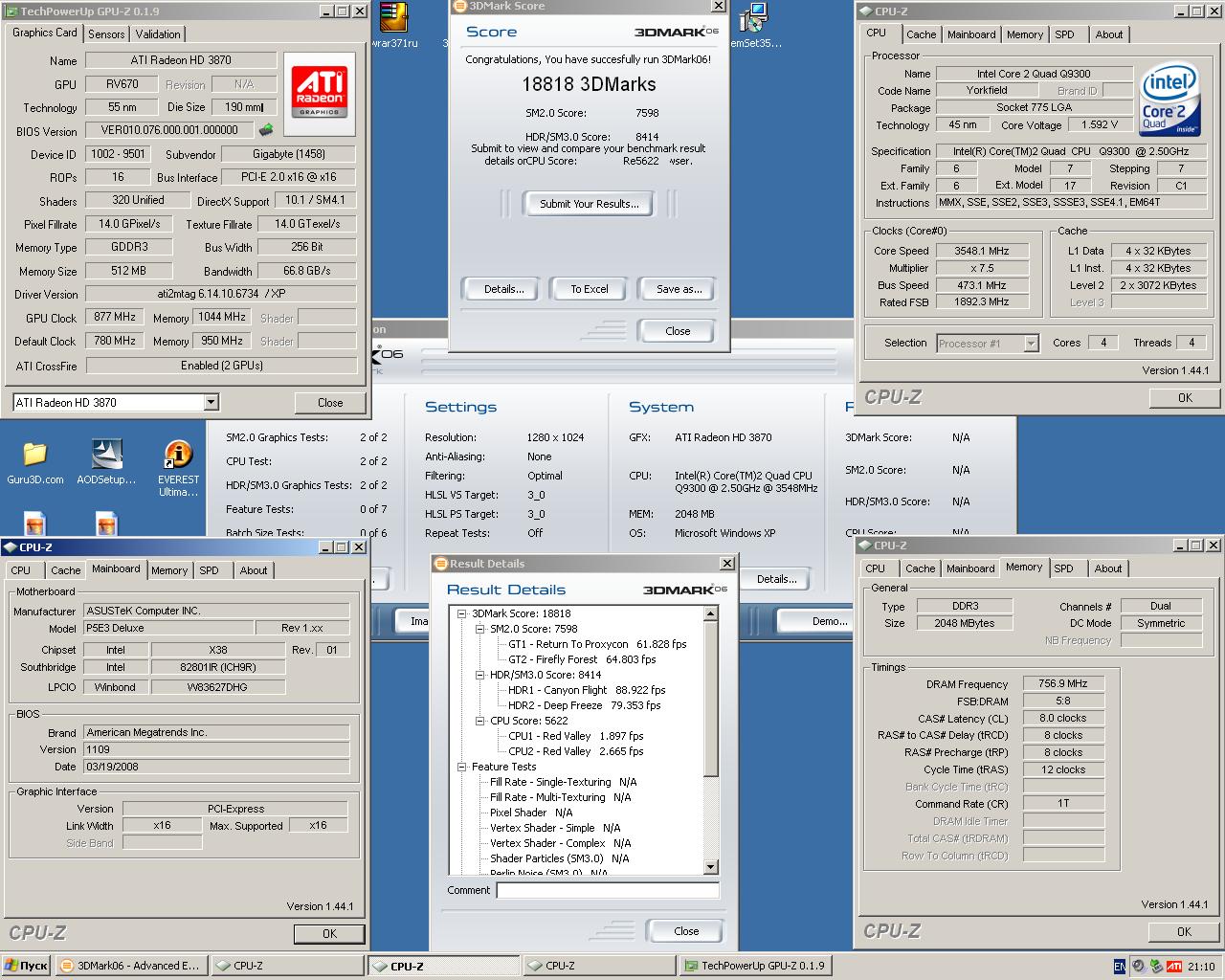
Task: Click title icon of CPU-Z Mainboard window
Action: tap(10, 547)
